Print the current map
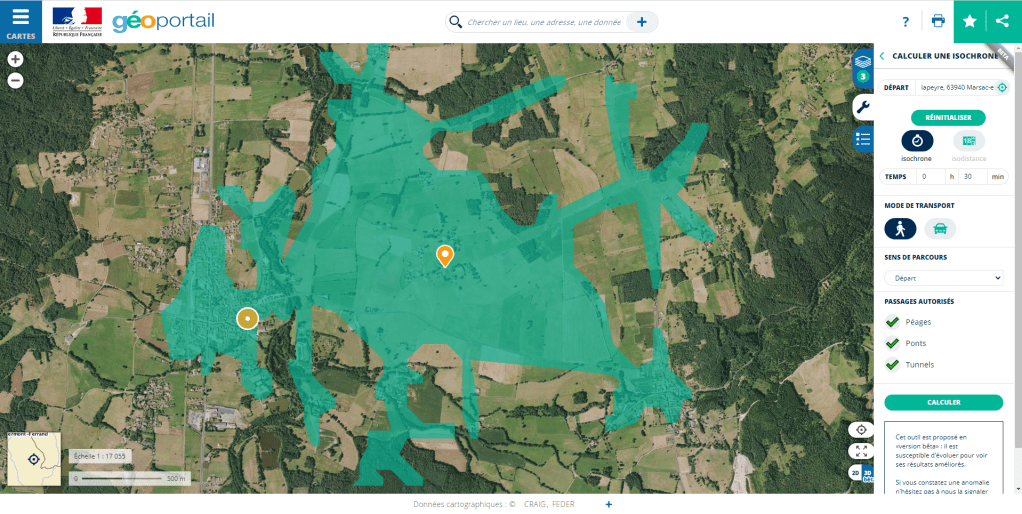The image size is (1022, 514). [x=937, y=21]
